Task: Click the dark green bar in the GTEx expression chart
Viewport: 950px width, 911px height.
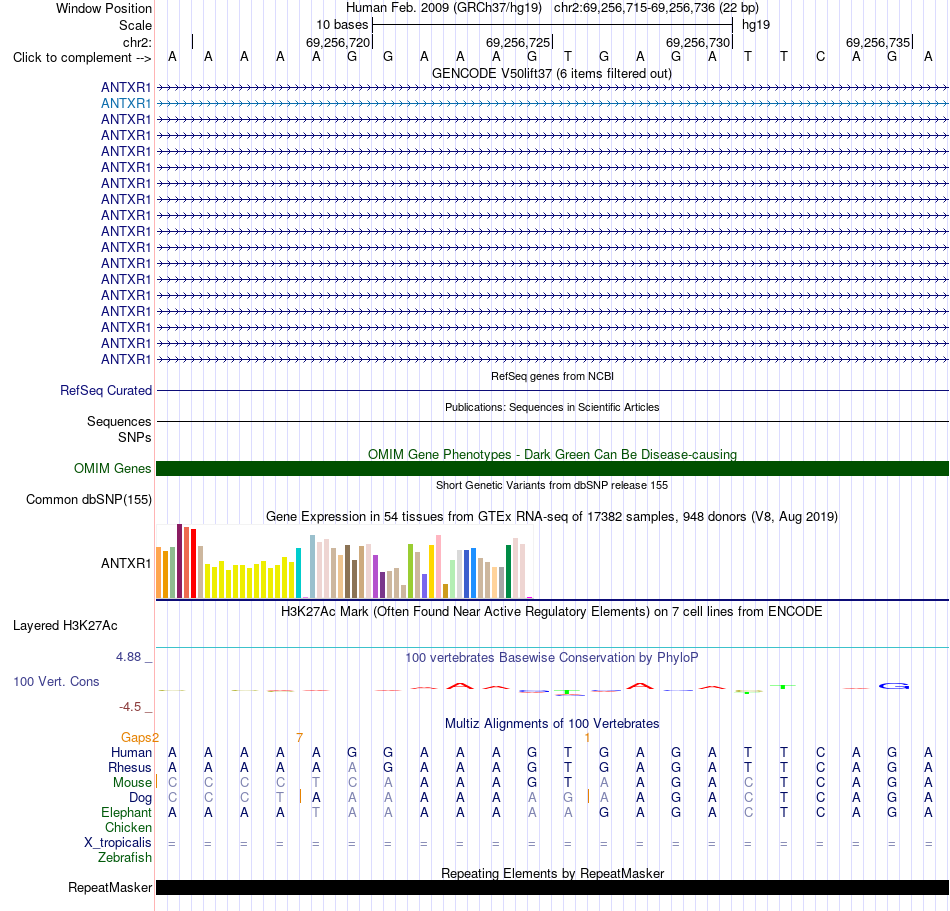Action: tap(508, 571)
